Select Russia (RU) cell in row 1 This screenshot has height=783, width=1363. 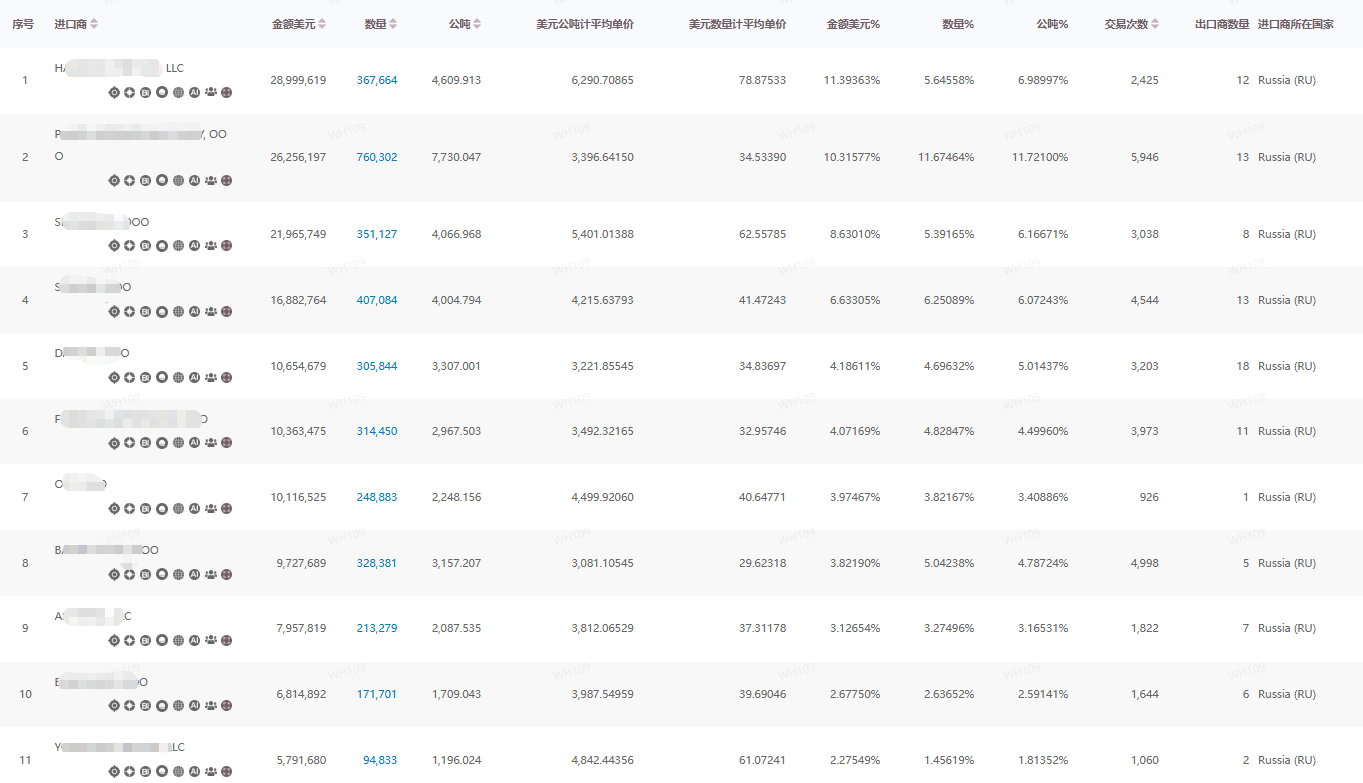[x=1286, y=80]
